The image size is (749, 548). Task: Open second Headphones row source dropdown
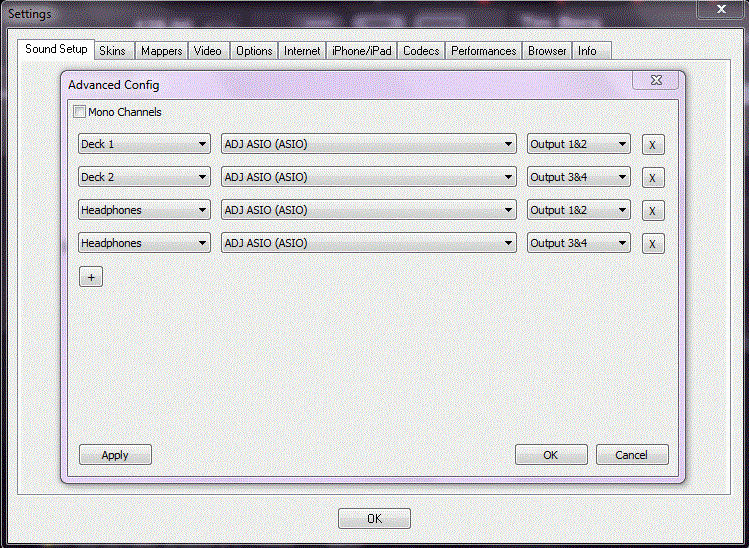(144, 243)
